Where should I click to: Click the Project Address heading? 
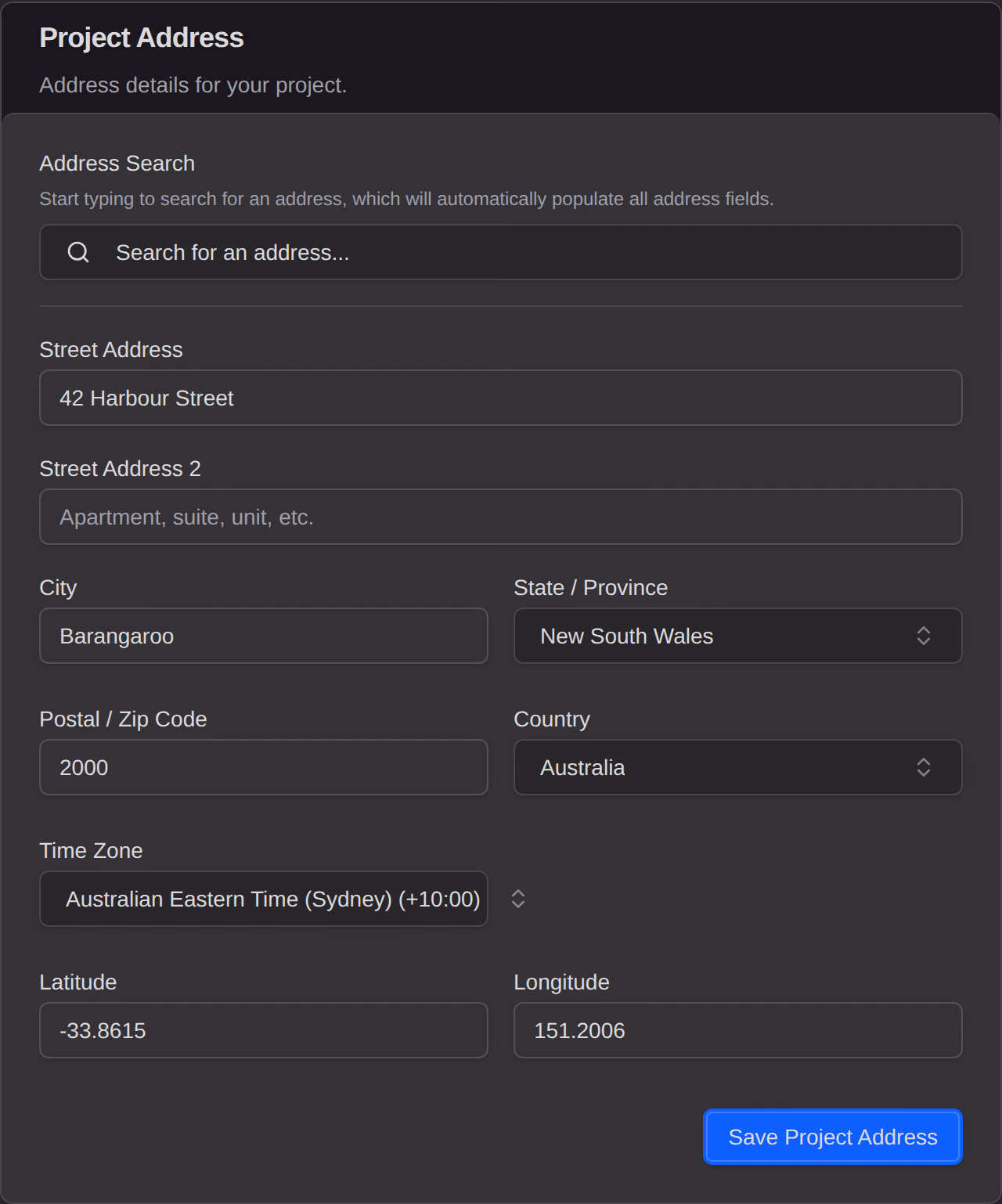coord(142,38)
